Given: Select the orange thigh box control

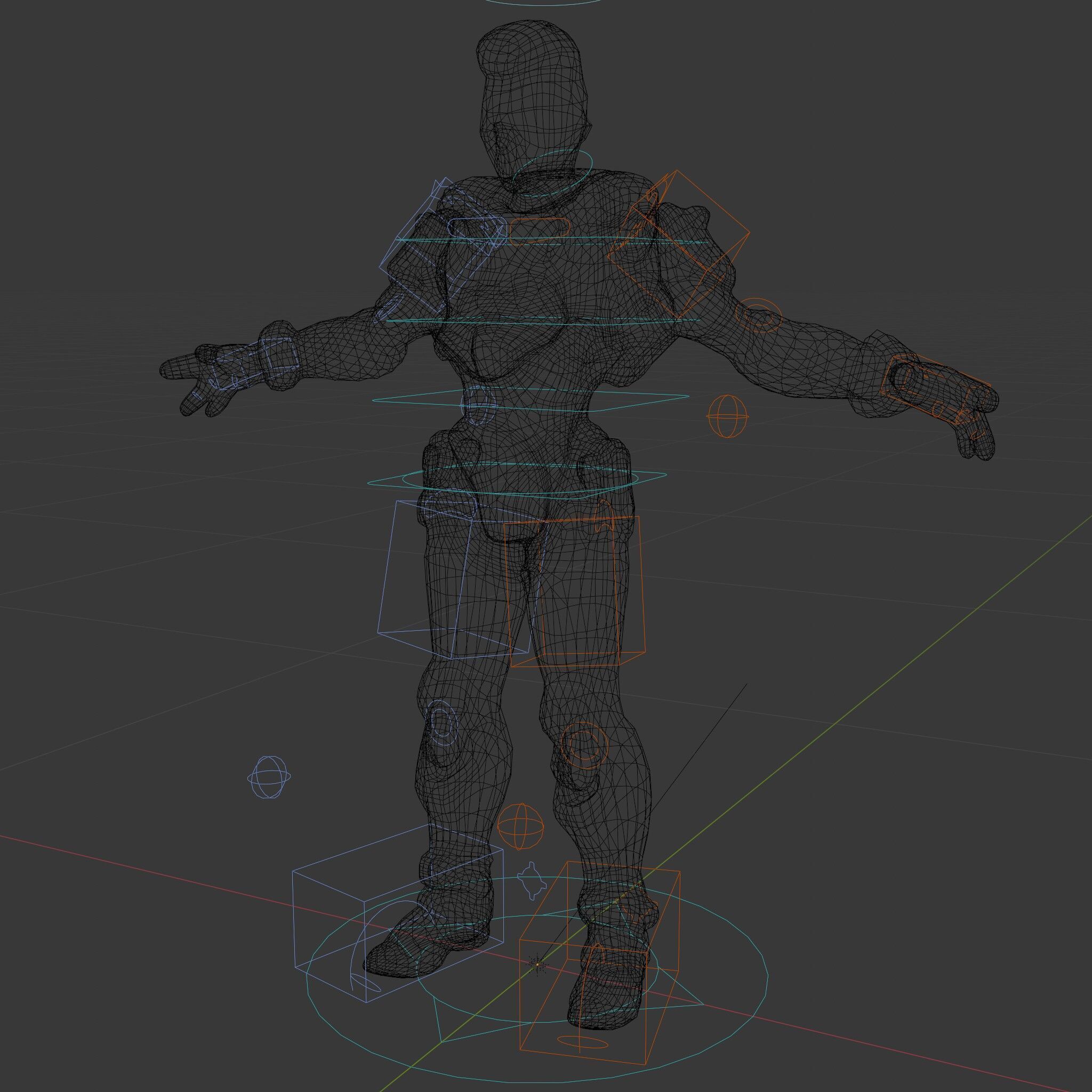Looking at the screenshot, I should coord(574,592).
